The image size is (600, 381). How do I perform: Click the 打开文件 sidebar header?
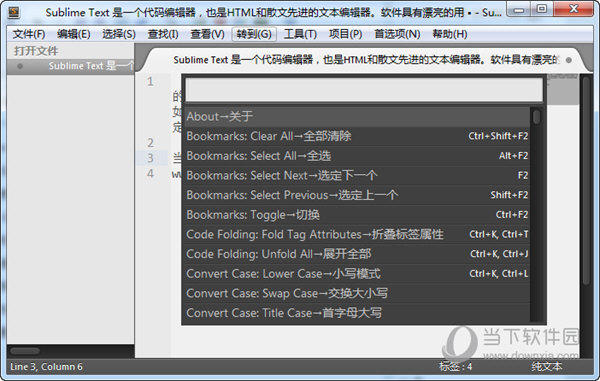36,51
